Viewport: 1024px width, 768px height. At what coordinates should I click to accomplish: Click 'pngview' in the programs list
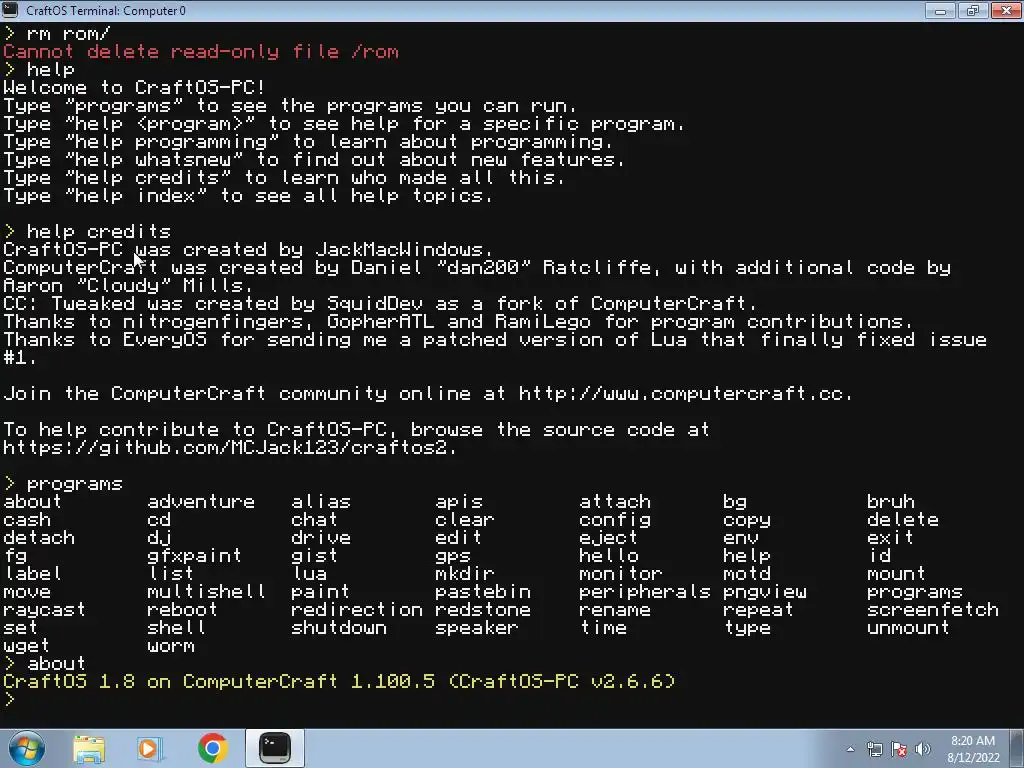tap(765, 592)
